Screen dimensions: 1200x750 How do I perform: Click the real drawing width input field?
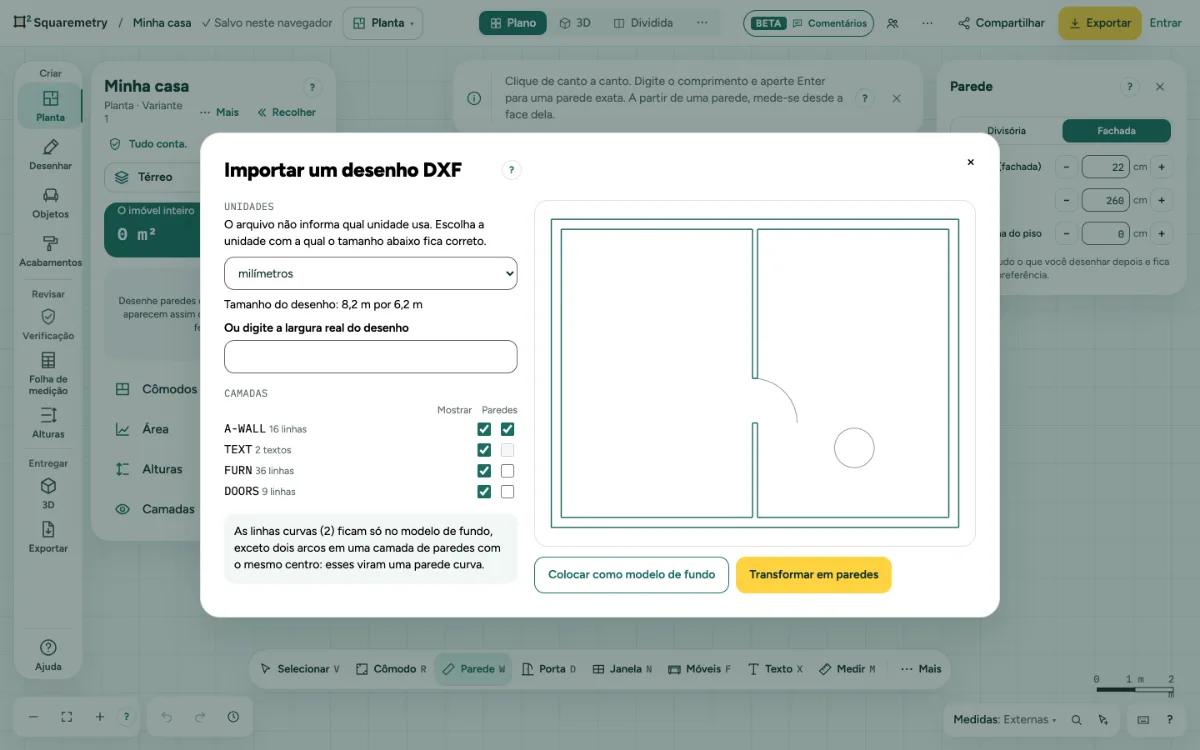(370, 357)
